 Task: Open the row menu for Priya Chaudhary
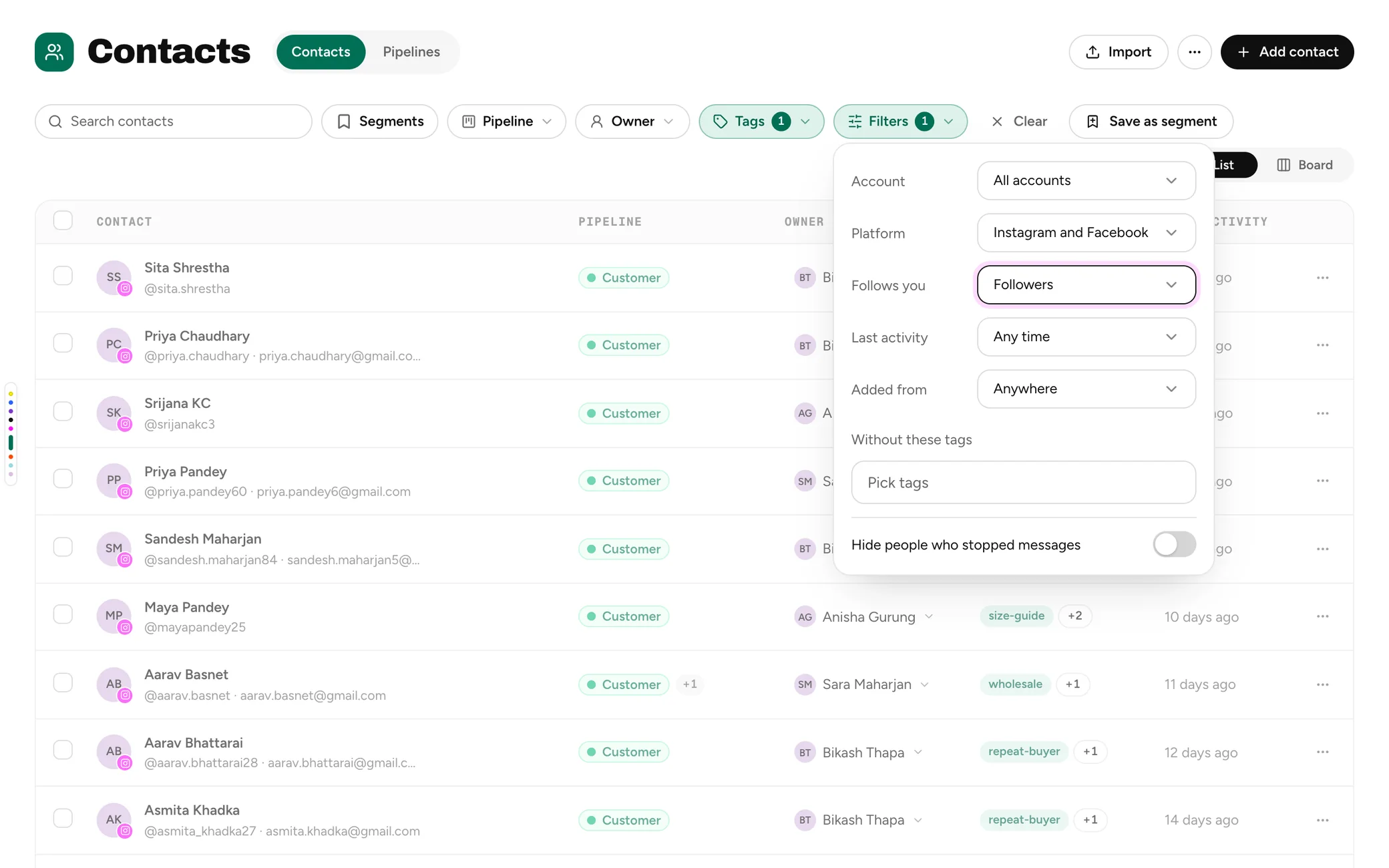1322,345
